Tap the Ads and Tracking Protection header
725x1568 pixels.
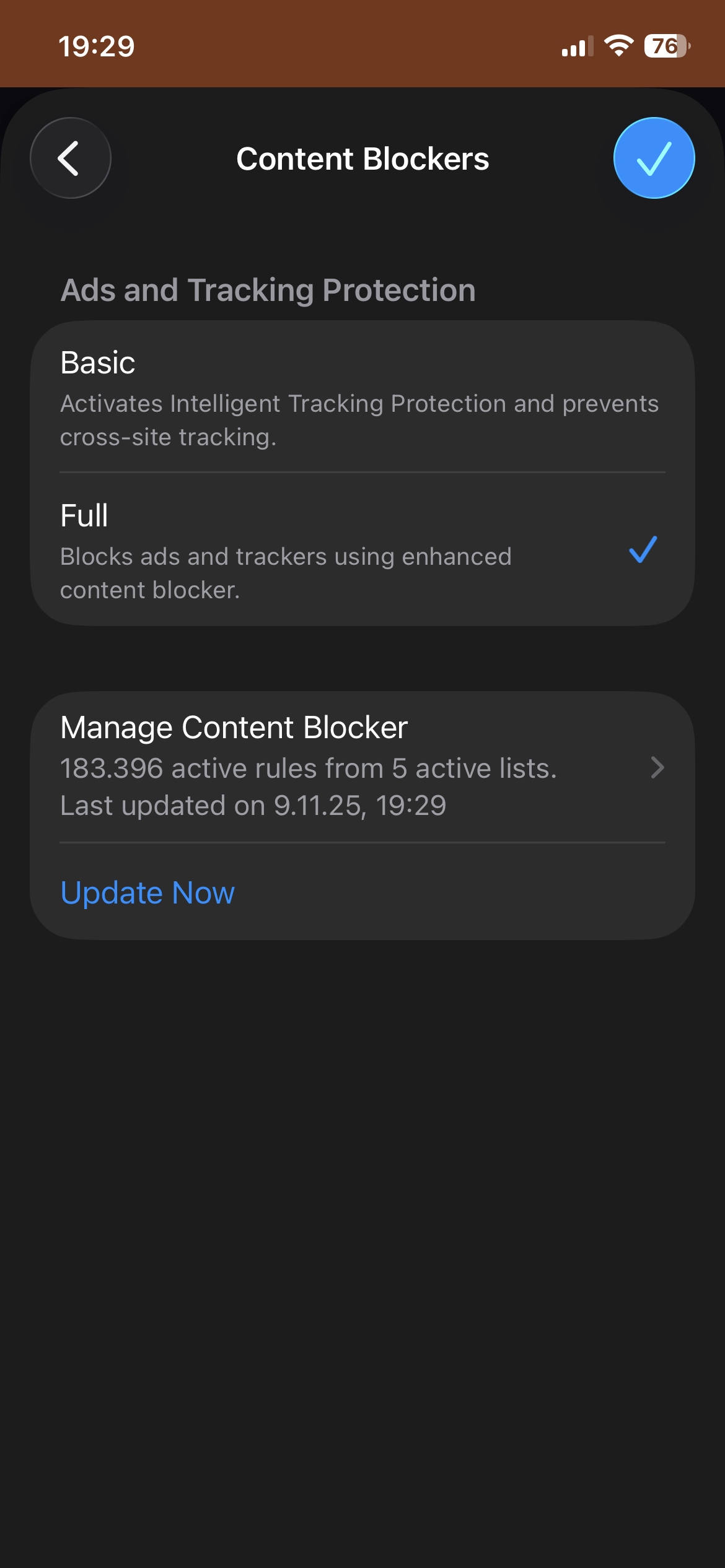[x=268, y=290]
